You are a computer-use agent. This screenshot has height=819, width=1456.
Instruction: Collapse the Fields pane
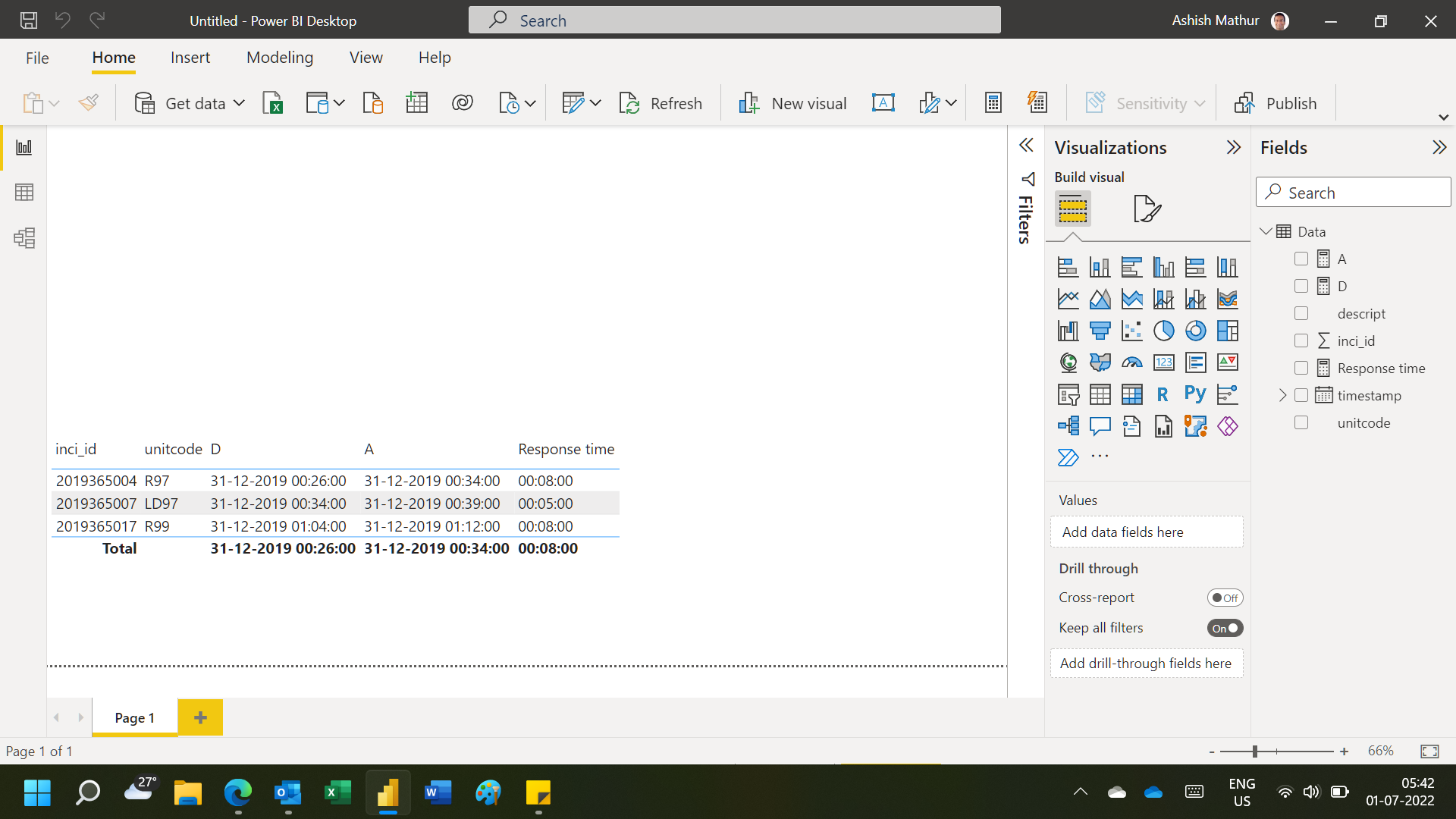tap(1439, 147)
